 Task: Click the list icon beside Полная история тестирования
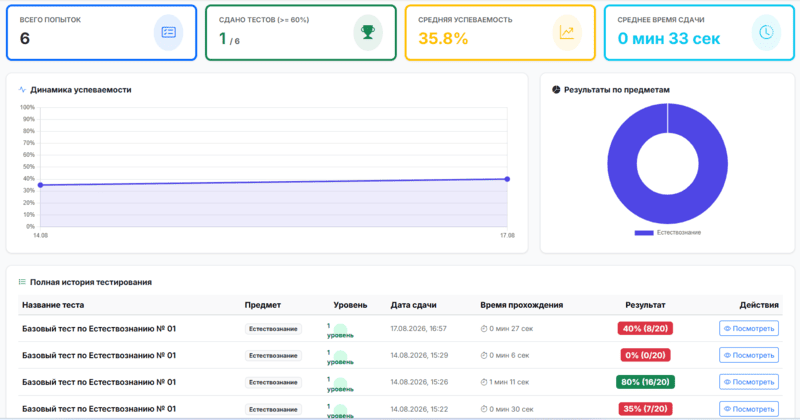click(22, 282)
